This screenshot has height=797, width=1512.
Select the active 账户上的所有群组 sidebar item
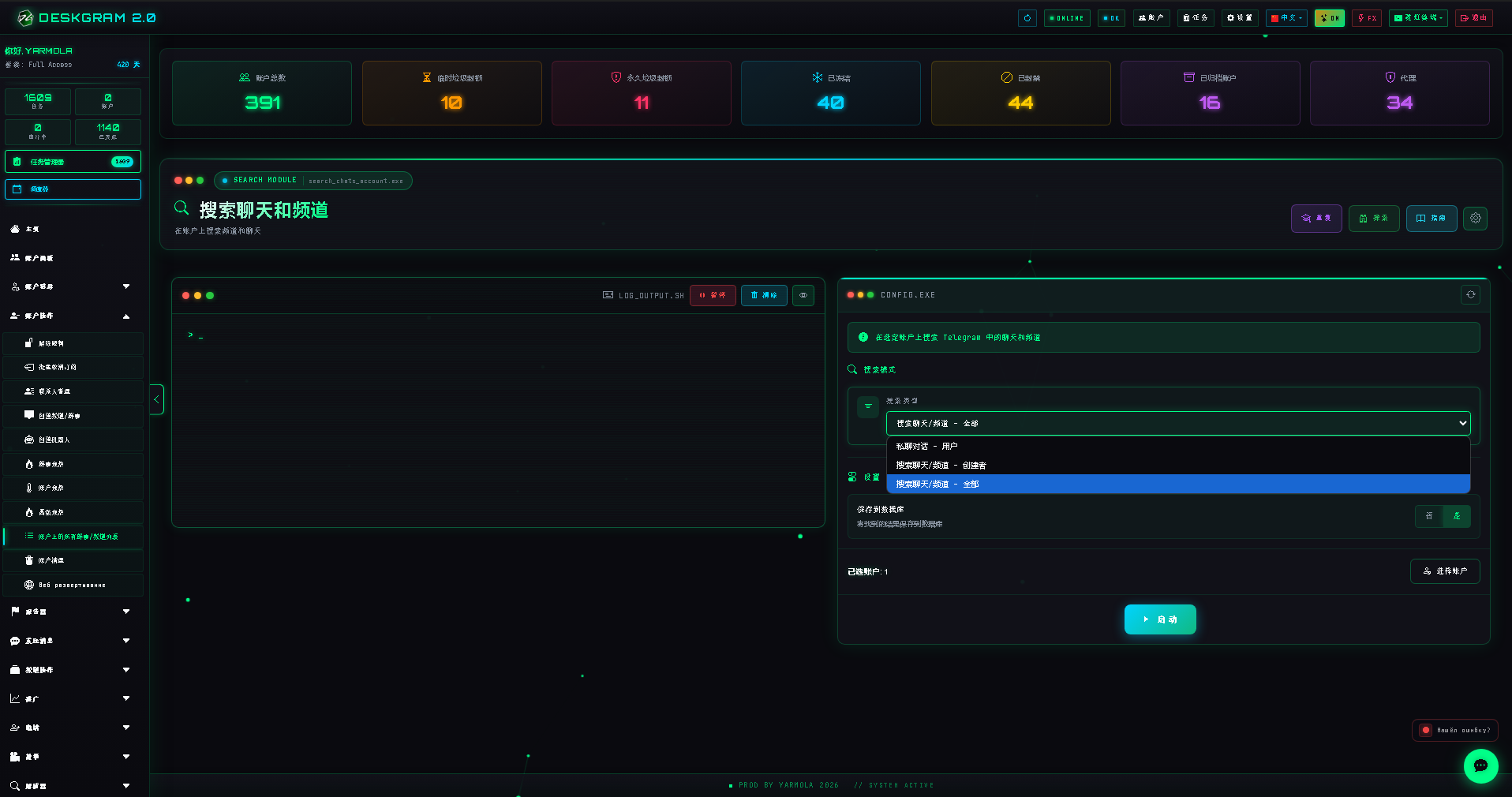coord(73,537)
